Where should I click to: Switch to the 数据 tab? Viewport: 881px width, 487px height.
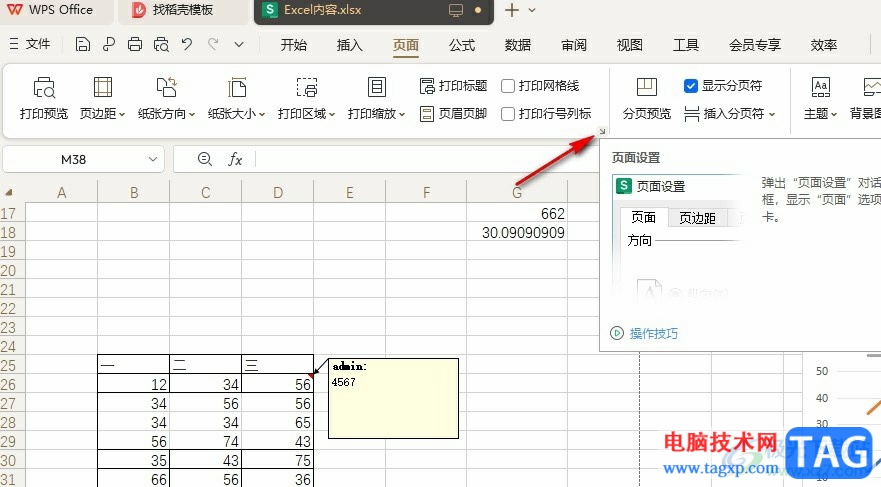517,45
